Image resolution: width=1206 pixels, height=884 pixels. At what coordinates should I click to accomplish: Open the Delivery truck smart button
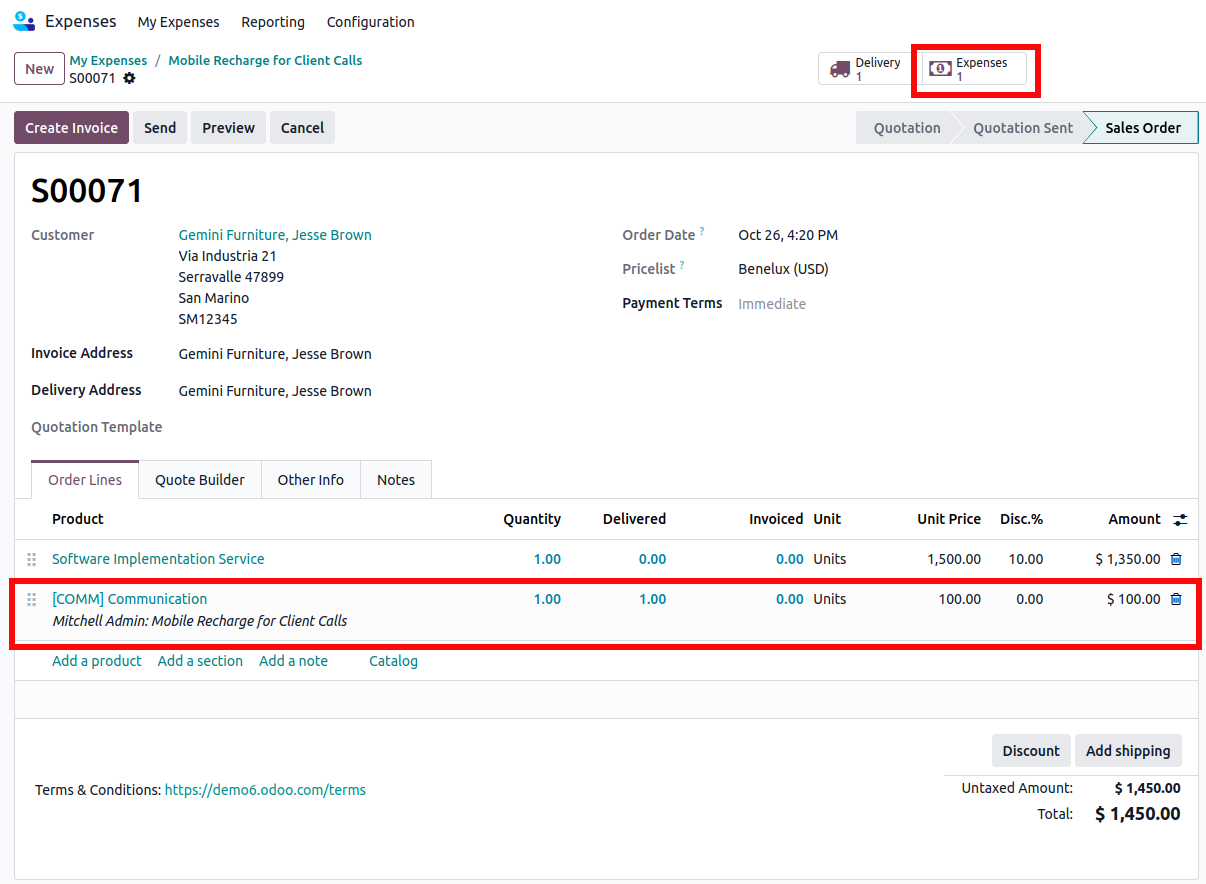click(865, 69)
